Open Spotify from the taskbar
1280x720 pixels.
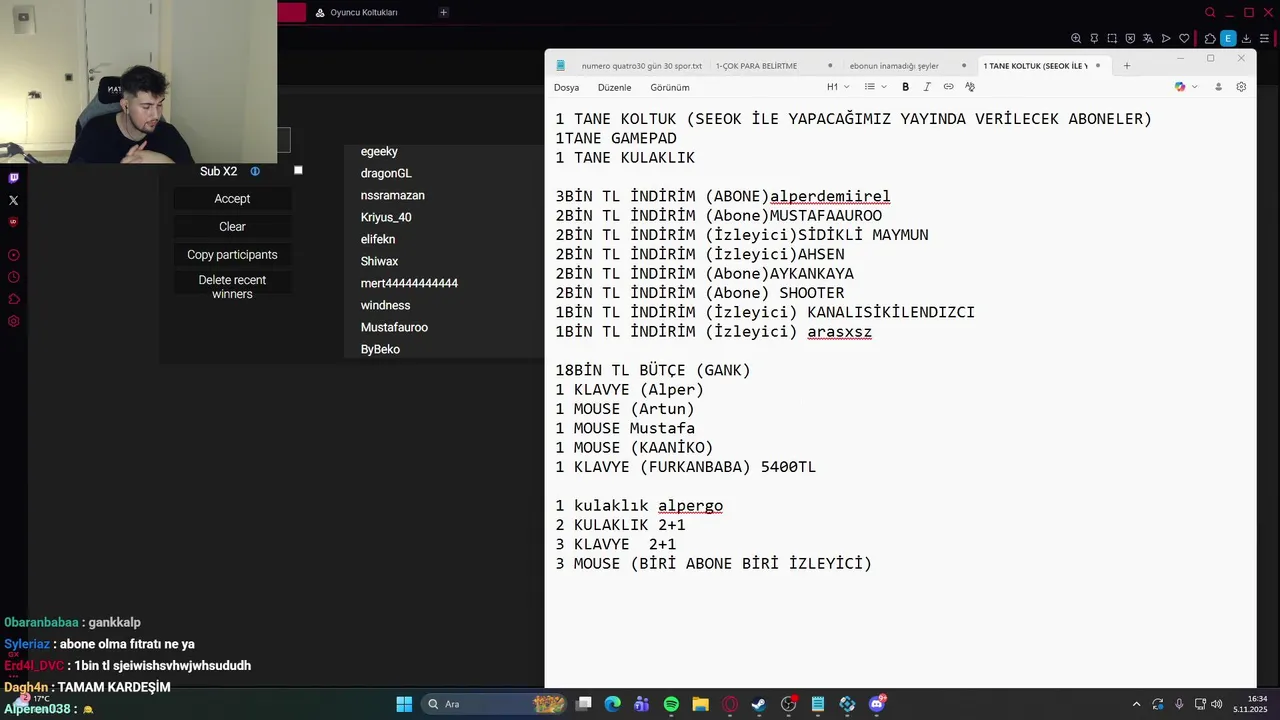[x=671, y=704]
